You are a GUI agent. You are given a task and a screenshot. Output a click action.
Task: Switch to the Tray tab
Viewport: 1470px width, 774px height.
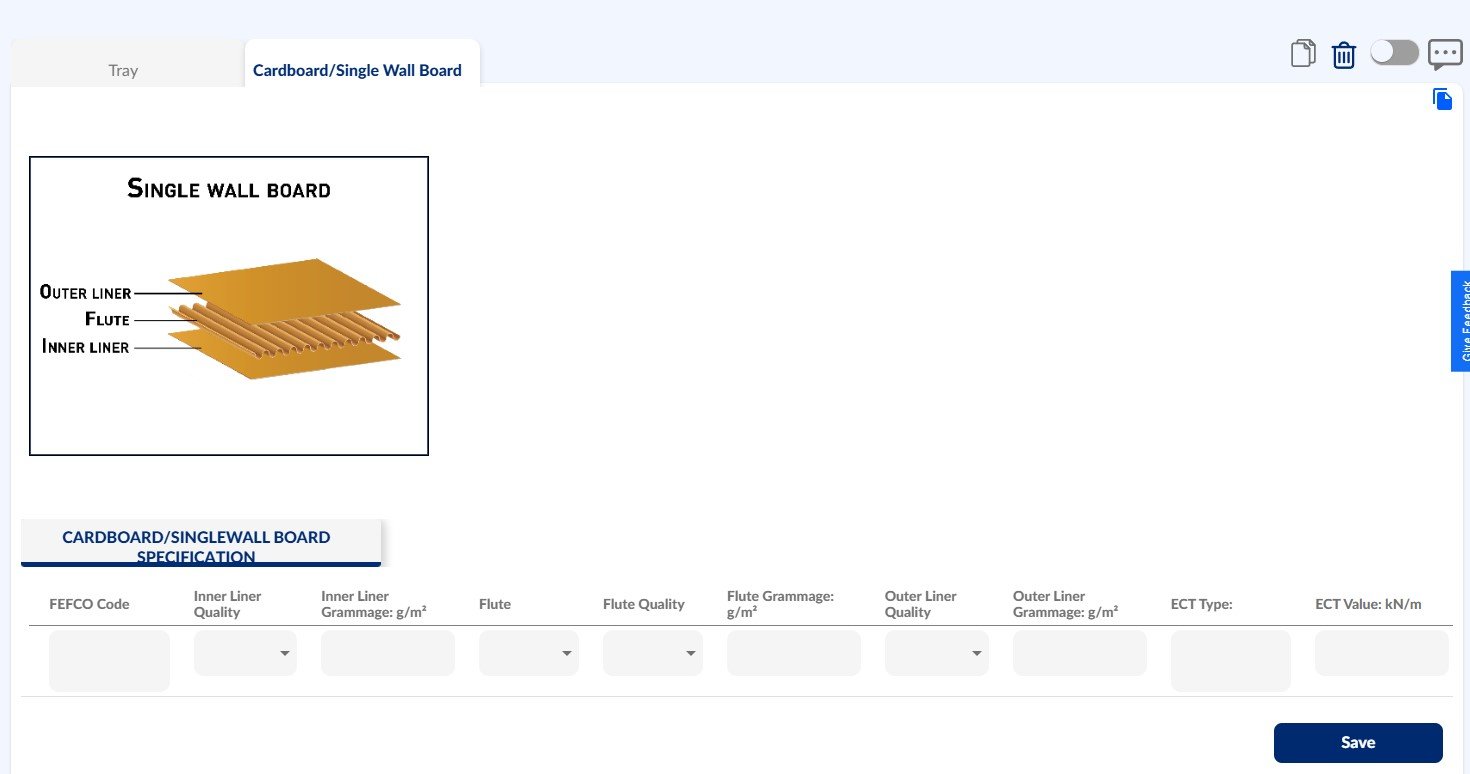124,70
